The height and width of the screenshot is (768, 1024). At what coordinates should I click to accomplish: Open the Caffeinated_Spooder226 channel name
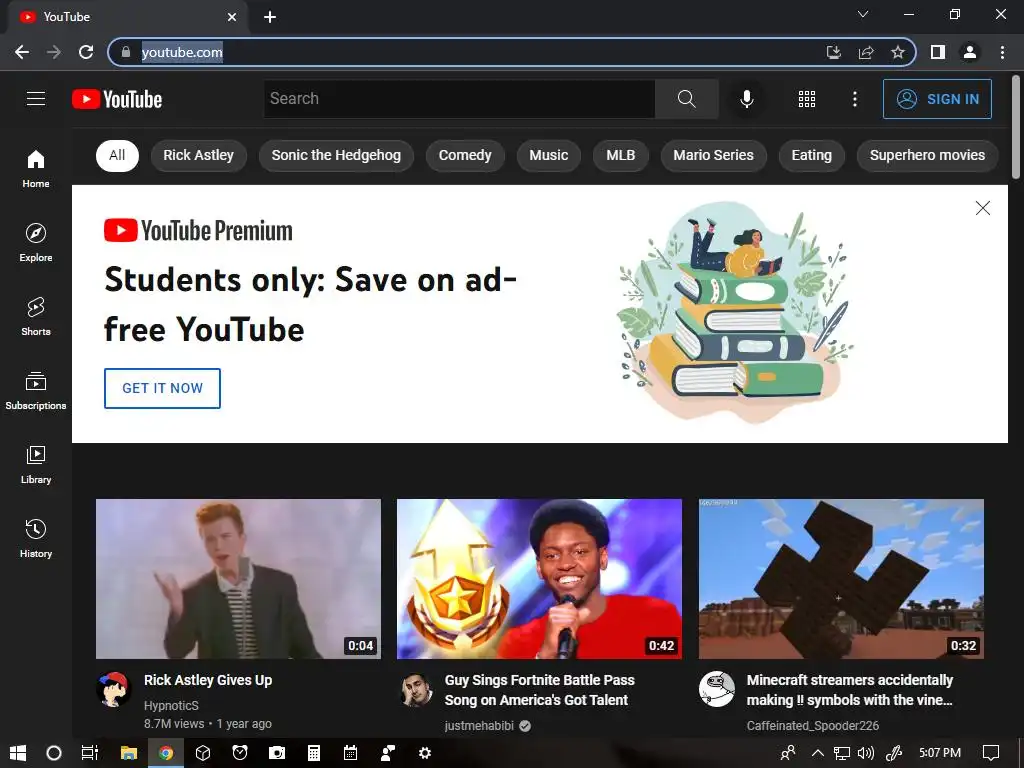[x=812, y=726]
